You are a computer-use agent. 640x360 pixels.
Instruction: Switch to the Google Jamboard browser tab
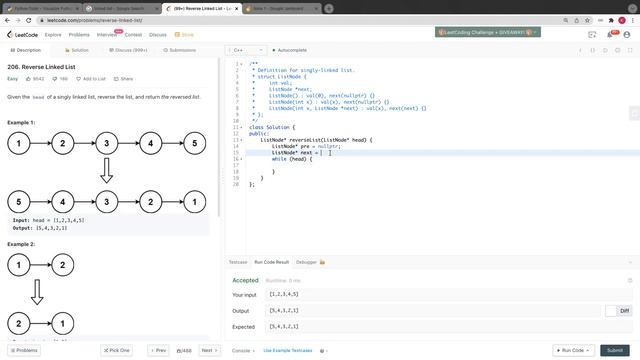point(282,8)
